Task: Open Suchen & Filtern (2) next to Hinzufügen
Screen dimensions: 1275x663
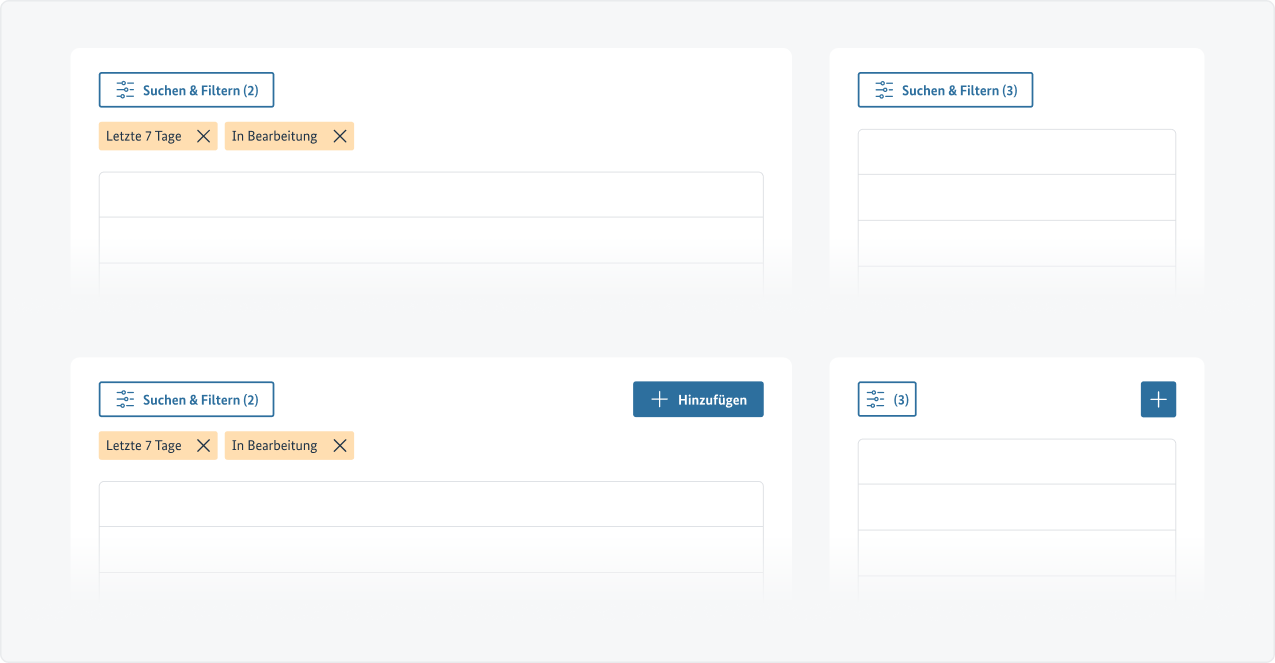Action: [x=186, y=400]
